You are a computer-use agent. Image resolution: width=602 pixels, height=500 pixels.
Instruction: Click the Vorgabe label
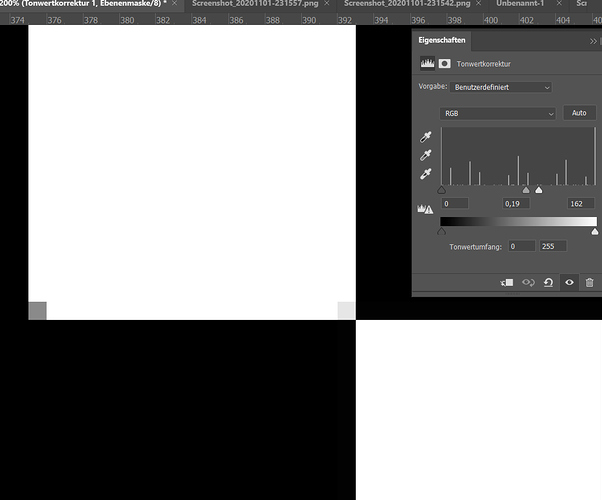coord(433,87)
